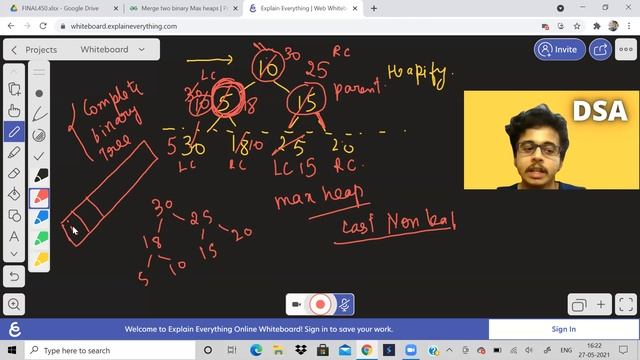Choose the round dot brush size
The image size is (640, 360).
39,93
